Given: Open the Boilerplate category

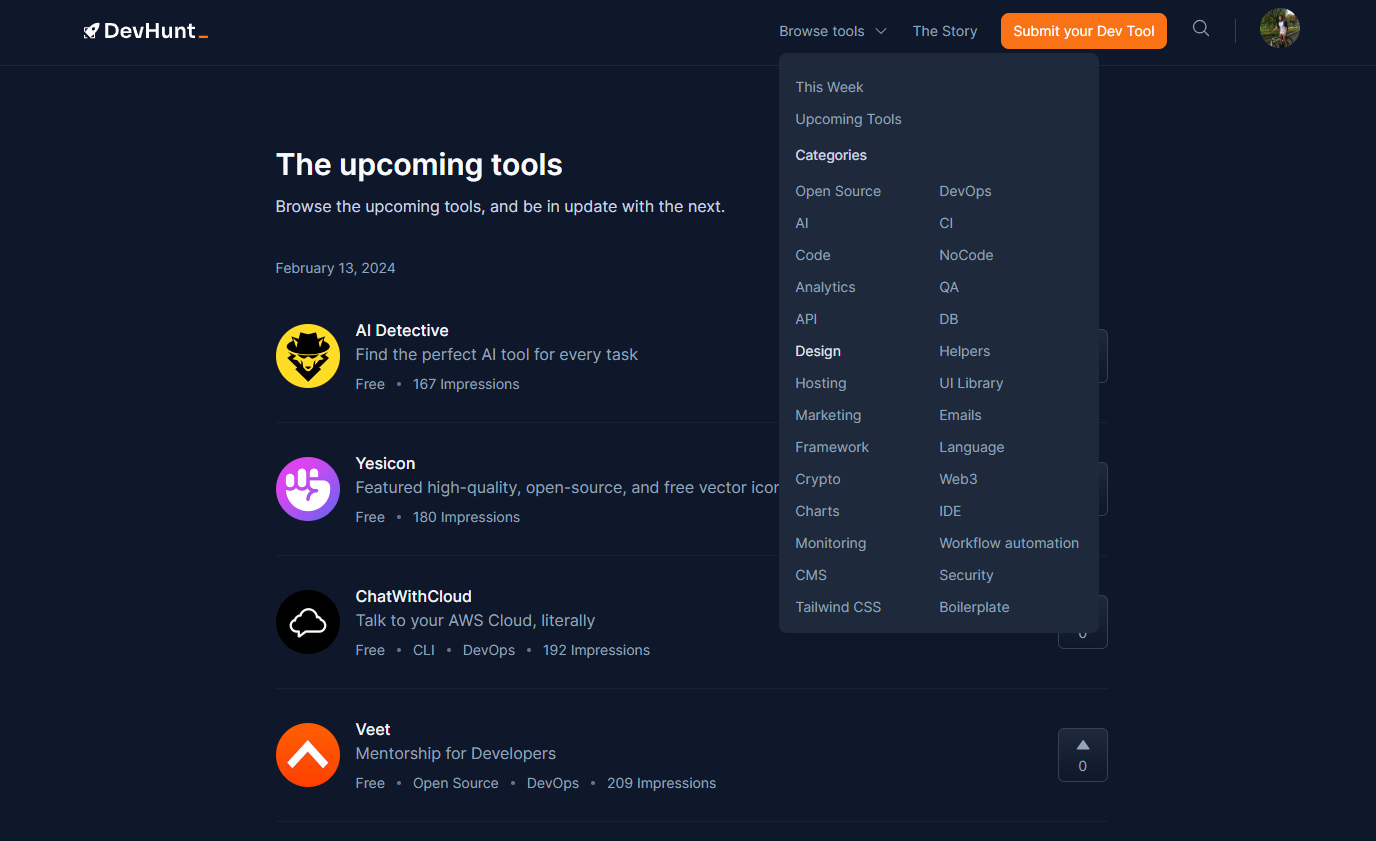Looking at the screenshot, I should click(x=974, y=607).
